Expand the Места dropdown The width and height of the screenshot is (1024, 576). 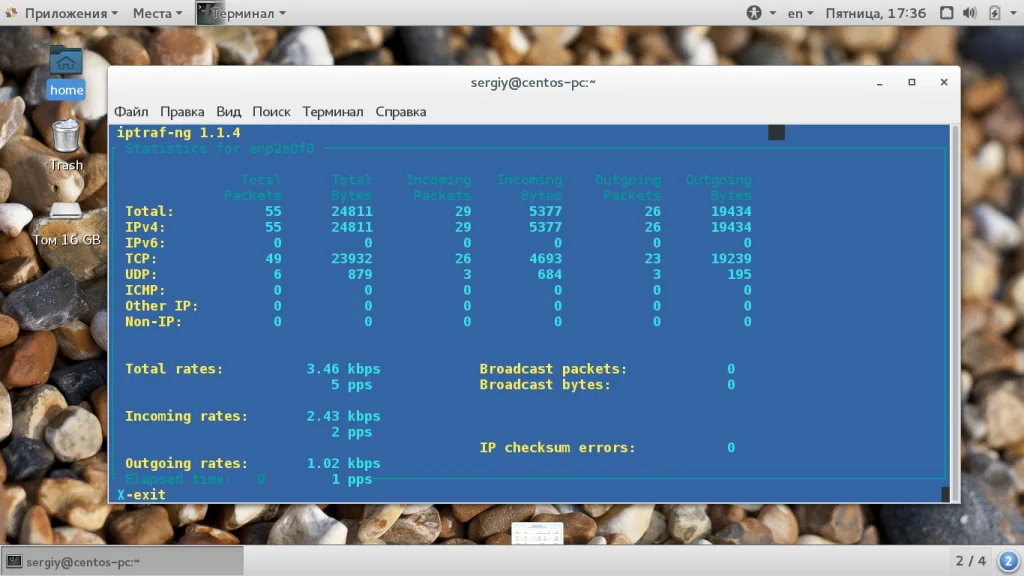click(x=157, y=13)
